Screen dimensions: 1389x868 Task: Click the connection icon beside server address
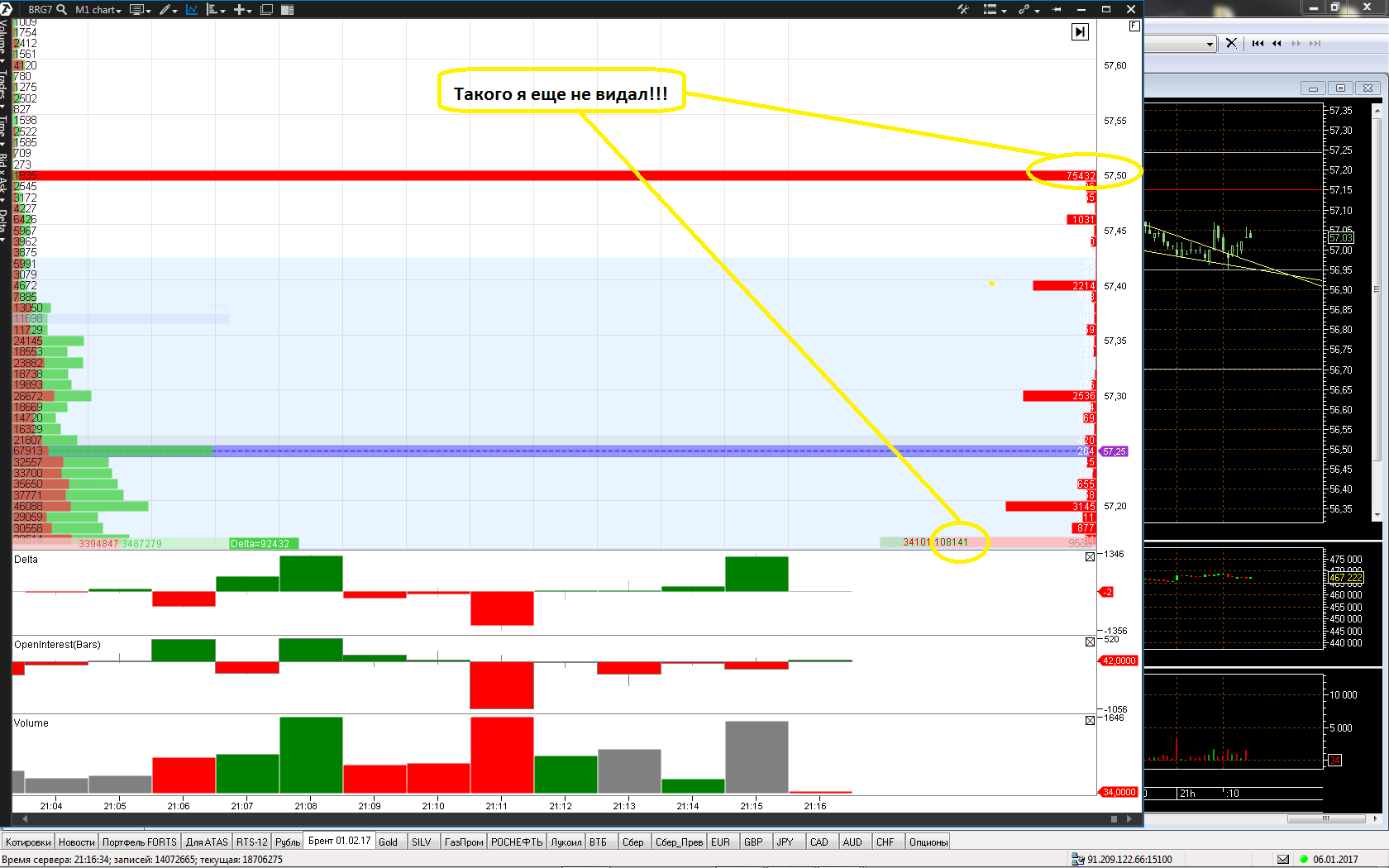(x=1078, y=859)
